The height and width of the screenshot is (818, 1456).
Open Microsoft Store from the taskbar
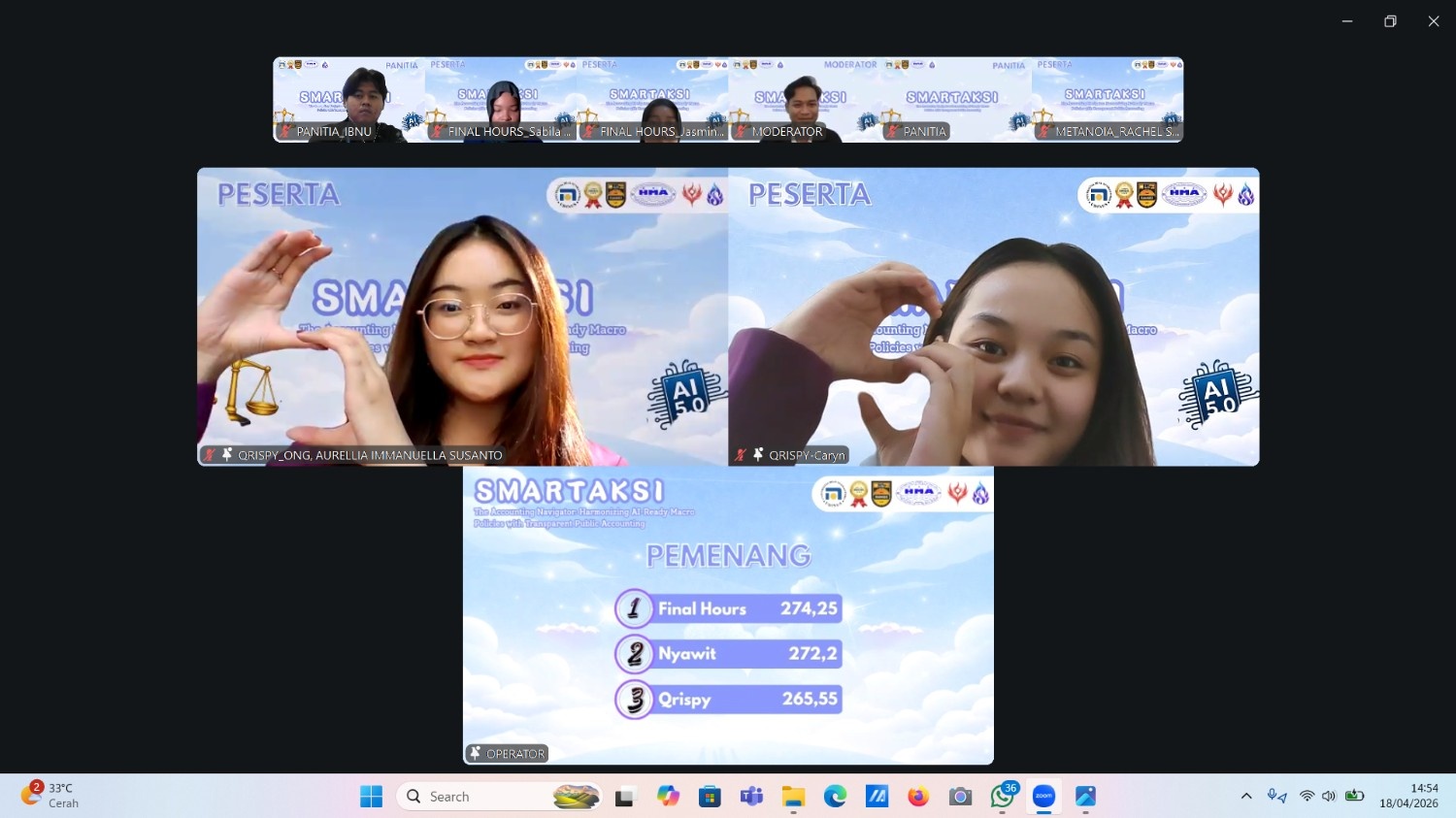tap(710, 797)
